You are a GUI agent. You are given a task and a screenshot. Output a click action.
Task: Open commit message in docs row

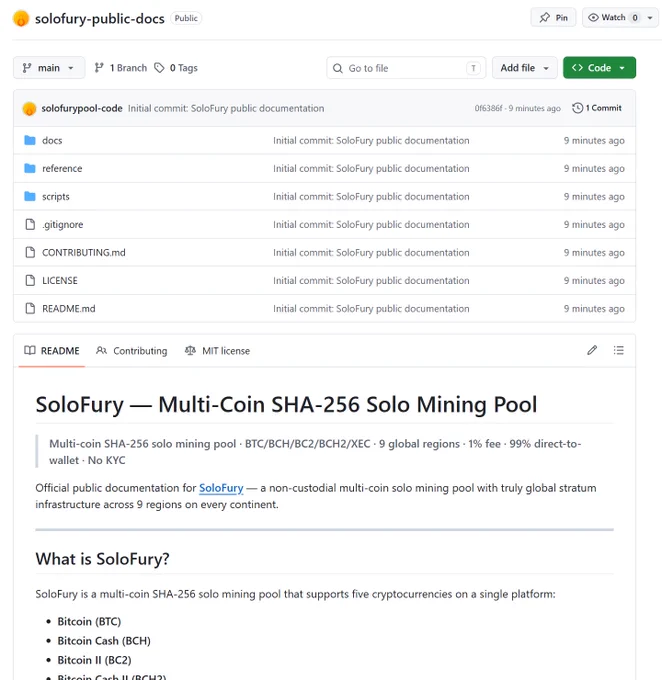point(371,141)
